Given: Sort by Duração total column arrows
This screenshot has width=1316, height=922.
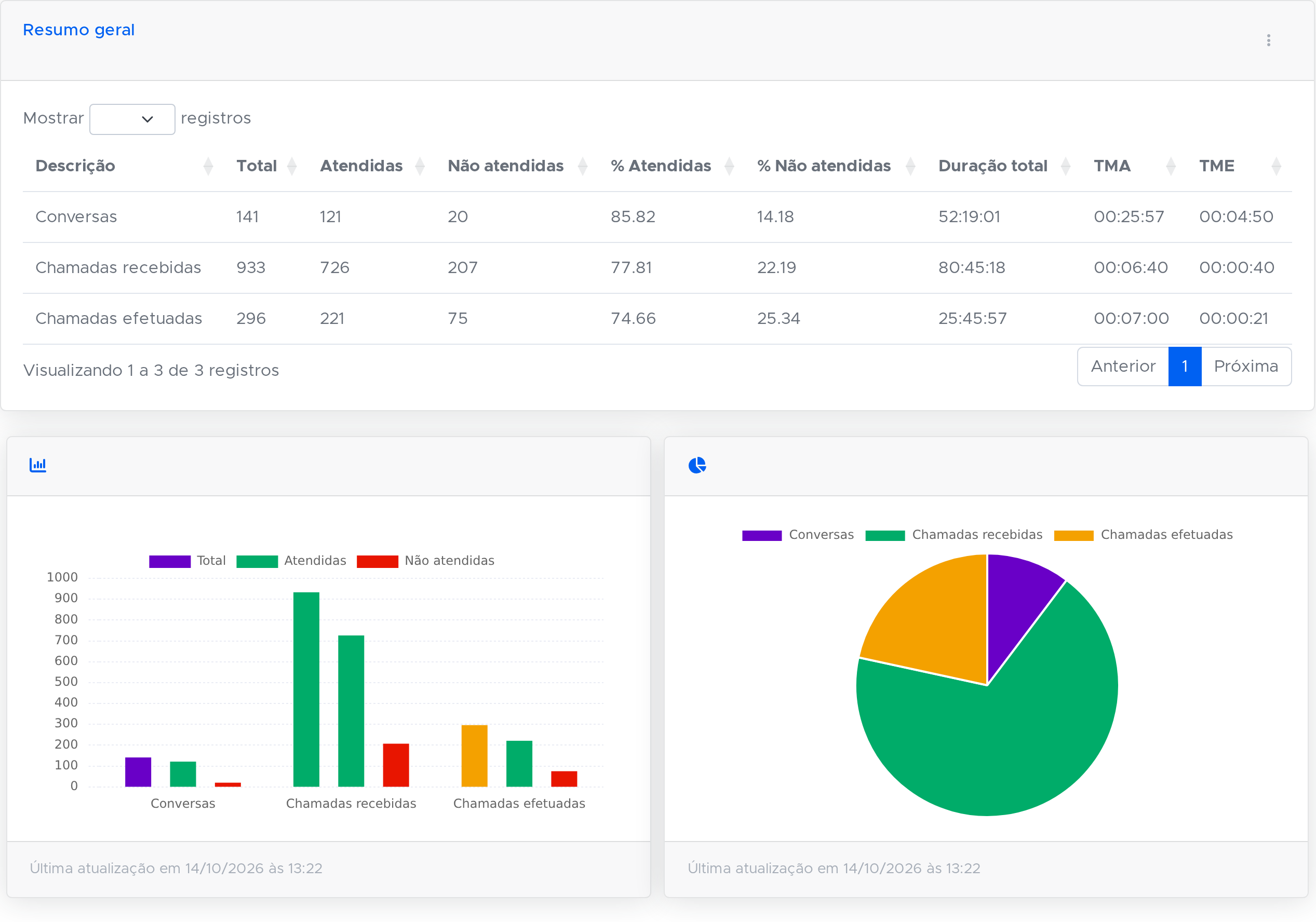Looking at the screenshot, I should coord(1066,166).
